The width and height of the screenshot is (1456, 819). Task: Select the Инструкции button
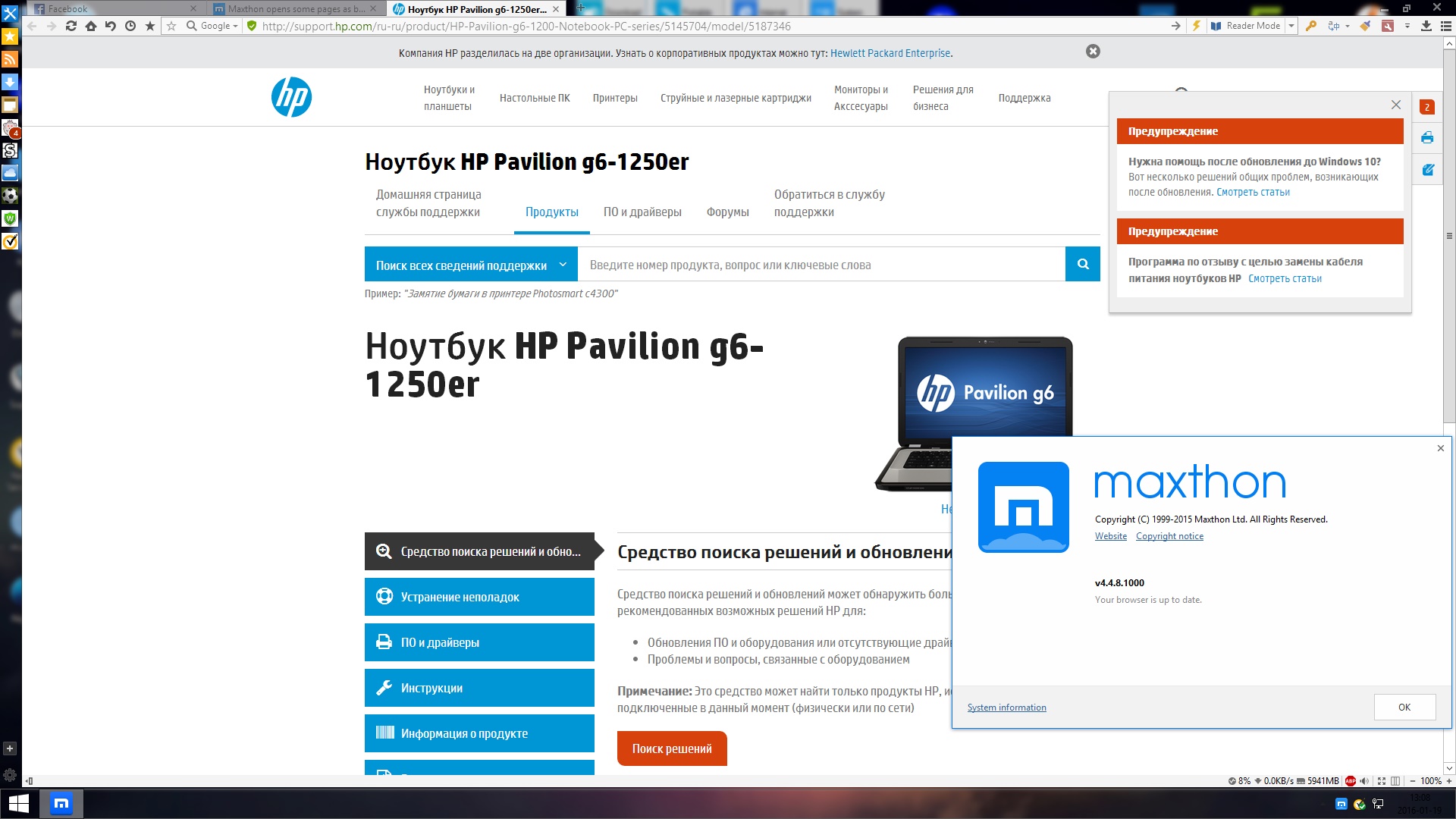click(479, 688)
